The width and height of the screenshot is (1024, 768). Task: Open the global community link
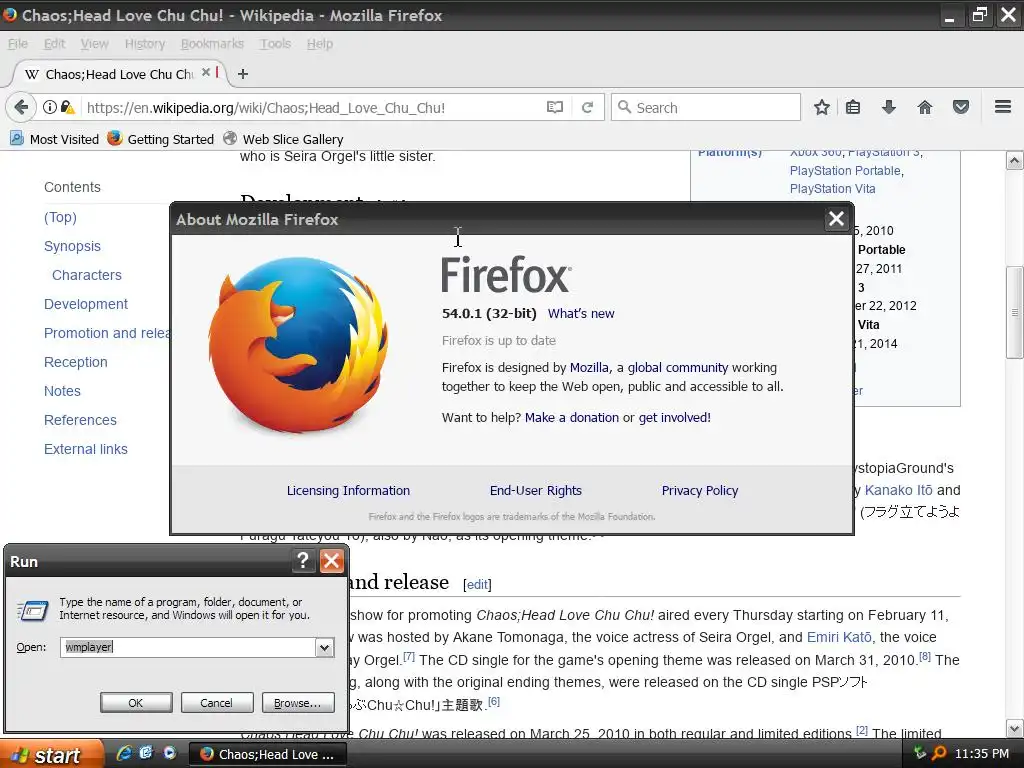[678, 368]
